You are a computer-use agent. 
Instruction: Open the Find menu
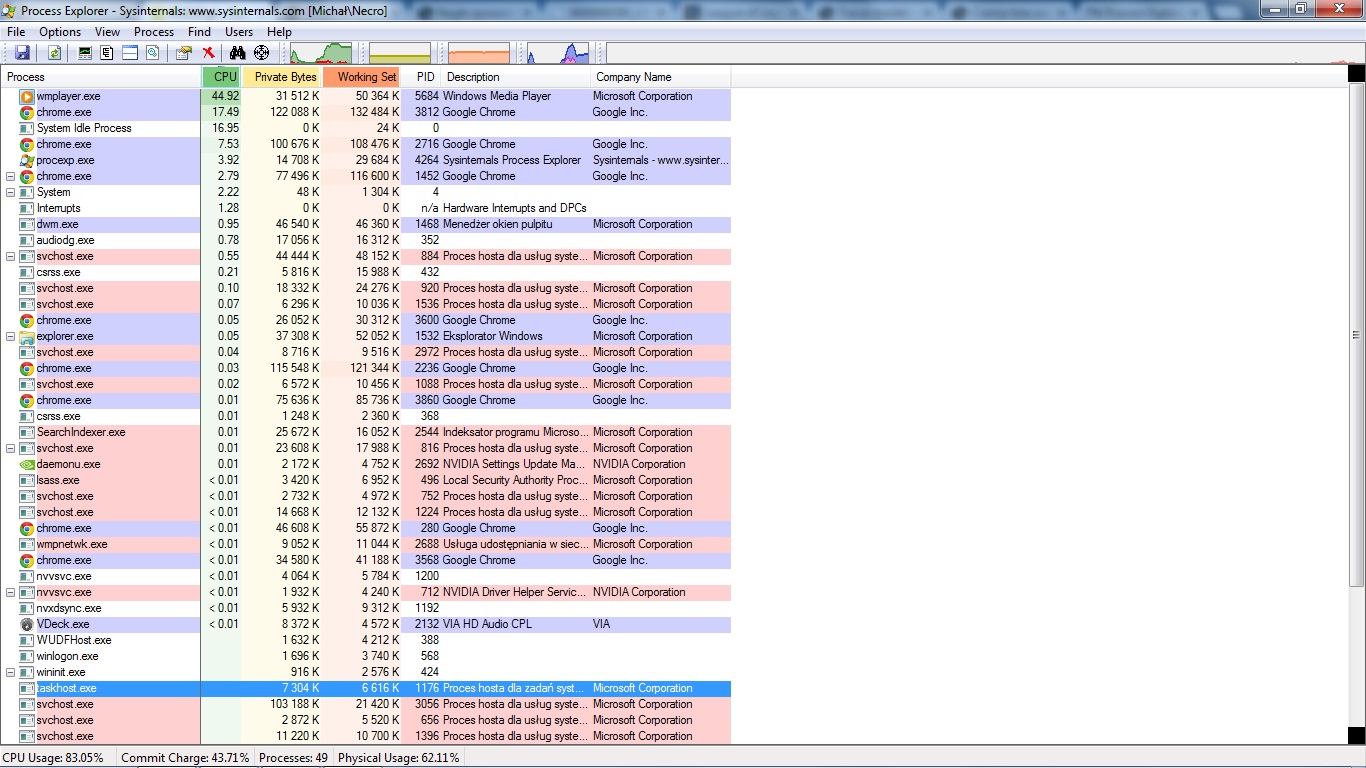pyautogui.click(x=200, y=32)
